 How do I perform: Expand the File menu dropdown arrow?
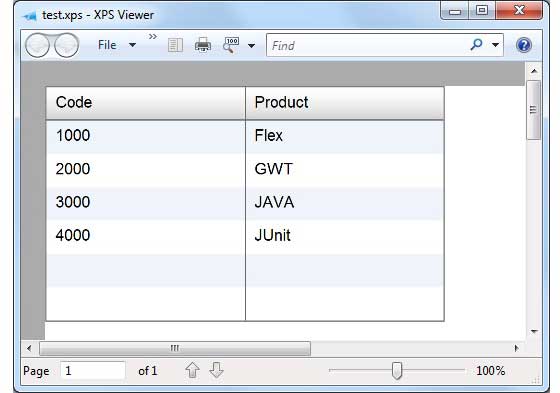[x=132, y=45]
